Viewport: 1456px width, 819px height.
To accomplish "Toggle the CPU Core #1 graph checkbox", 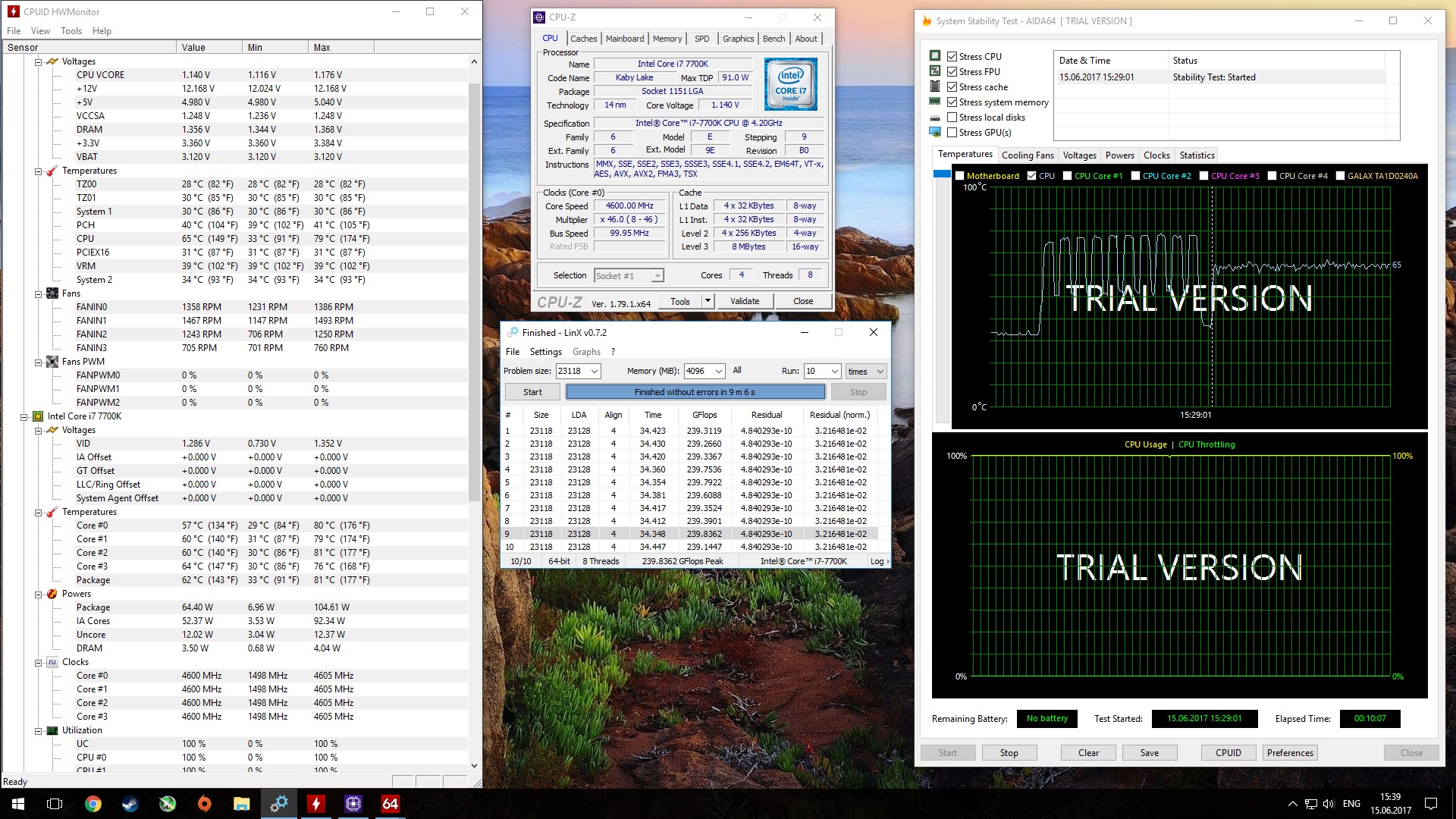I will pos(1067,176).
